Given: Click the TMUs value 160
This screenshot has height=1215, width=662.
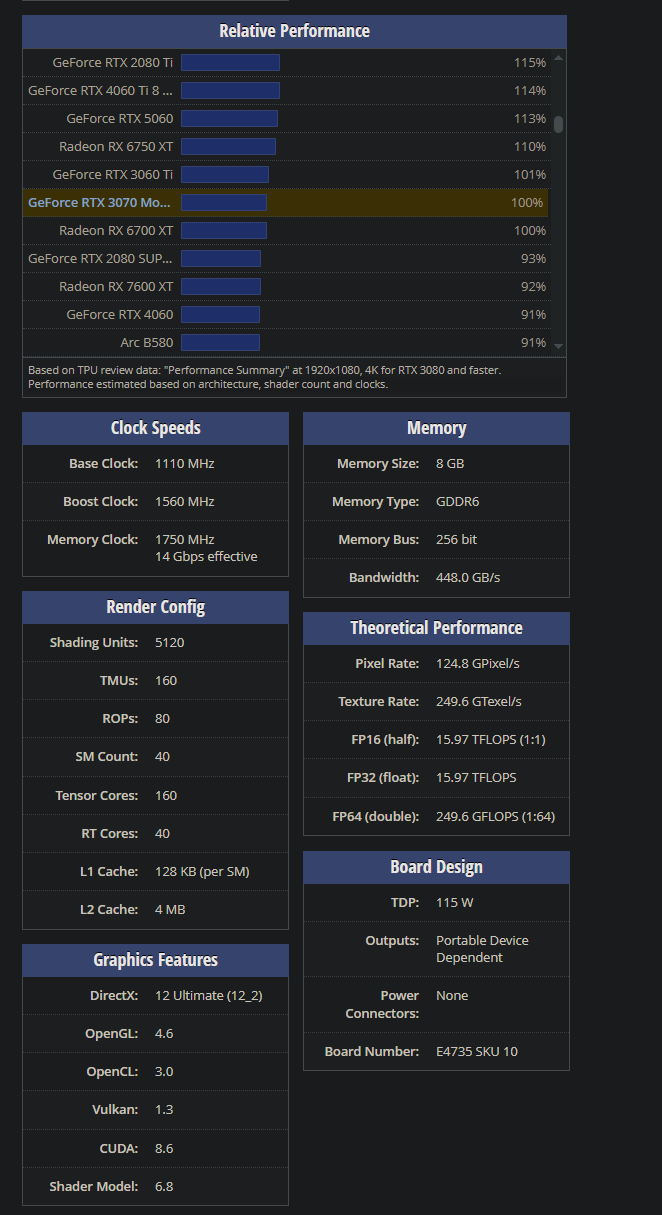Looking at the screenshot, I should pyautogui.click(x=166, y=680).
